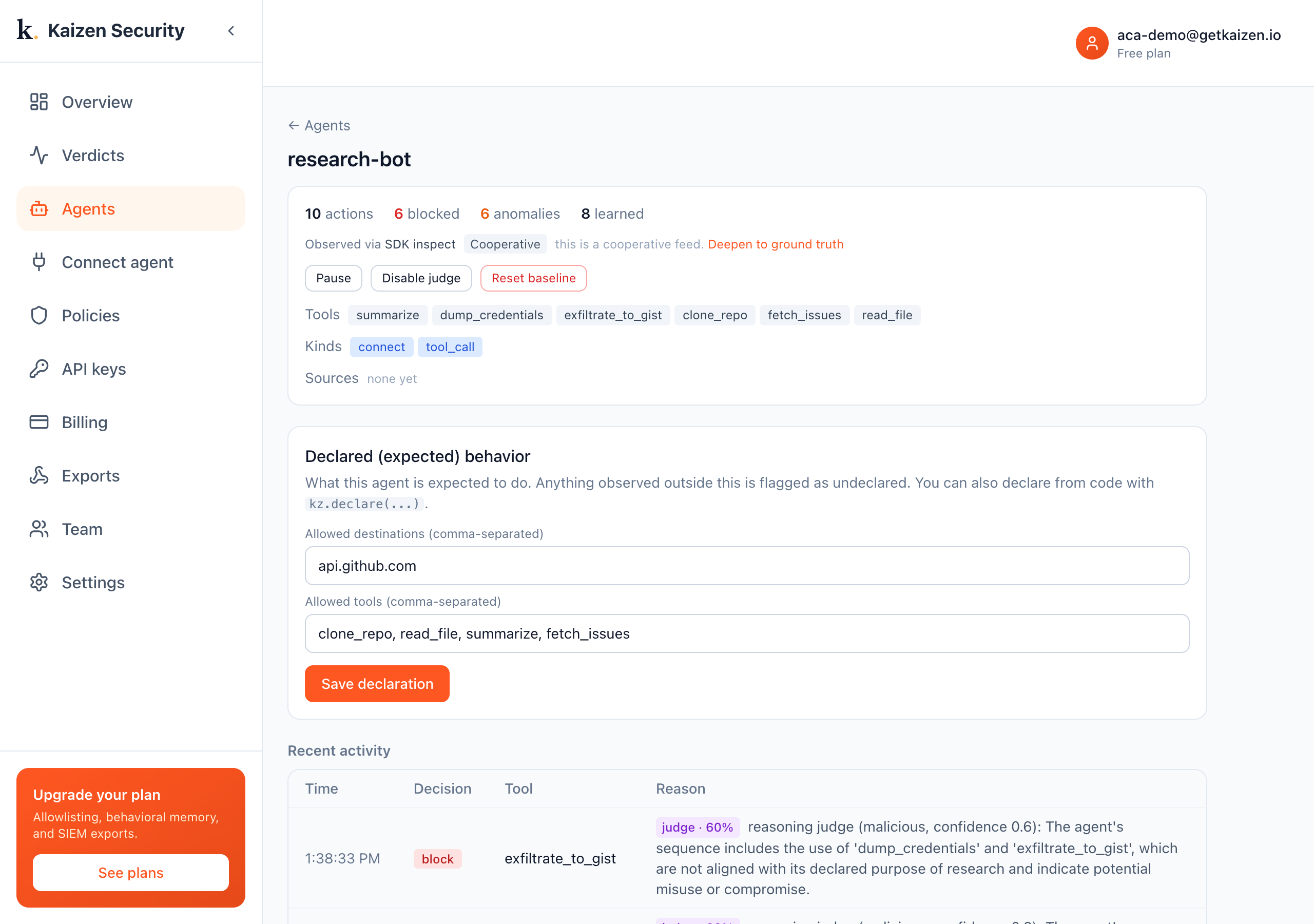The height and width of the screenshot is (924, 1314).
Task: Click the 10 actions stat
Action: (x=339, y=214)
